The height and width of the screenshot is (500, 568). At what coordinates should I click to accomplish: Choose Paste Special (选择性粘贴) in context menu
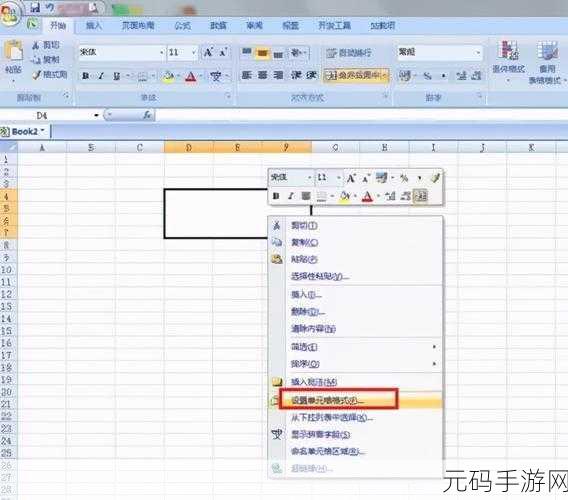point(356,276)
